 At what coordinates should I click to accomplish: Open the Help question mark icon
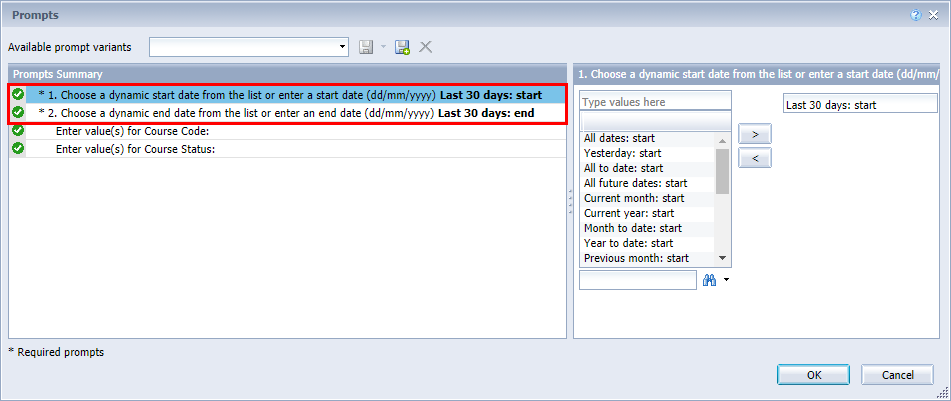coord(916,15)
